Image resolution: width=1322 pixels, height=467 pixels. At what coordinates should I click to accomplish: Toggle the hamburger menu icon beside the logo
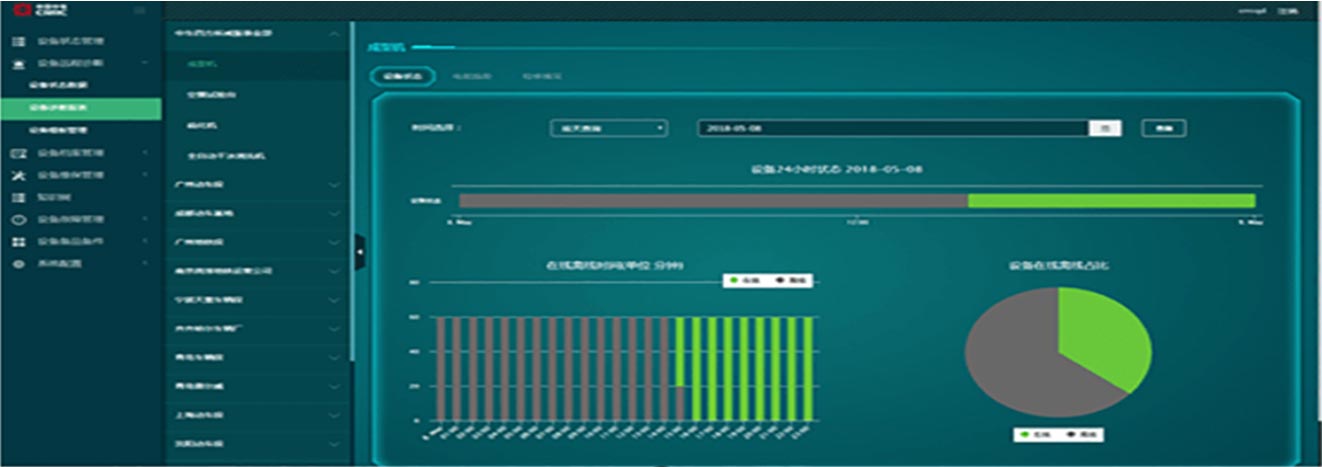[x=139, y=10]
